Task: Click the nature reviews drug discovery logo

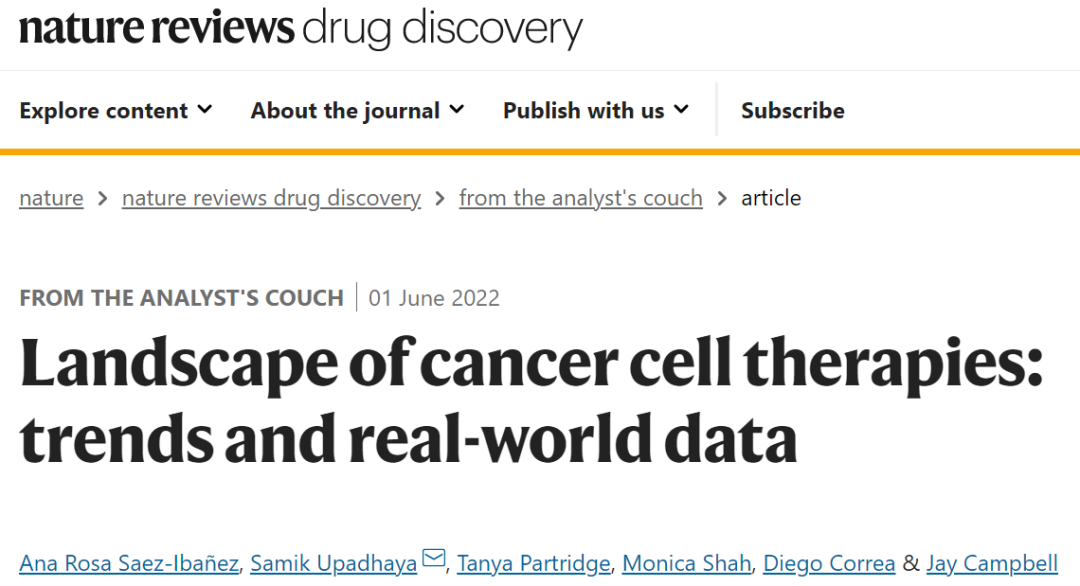Action: (301, 28)
